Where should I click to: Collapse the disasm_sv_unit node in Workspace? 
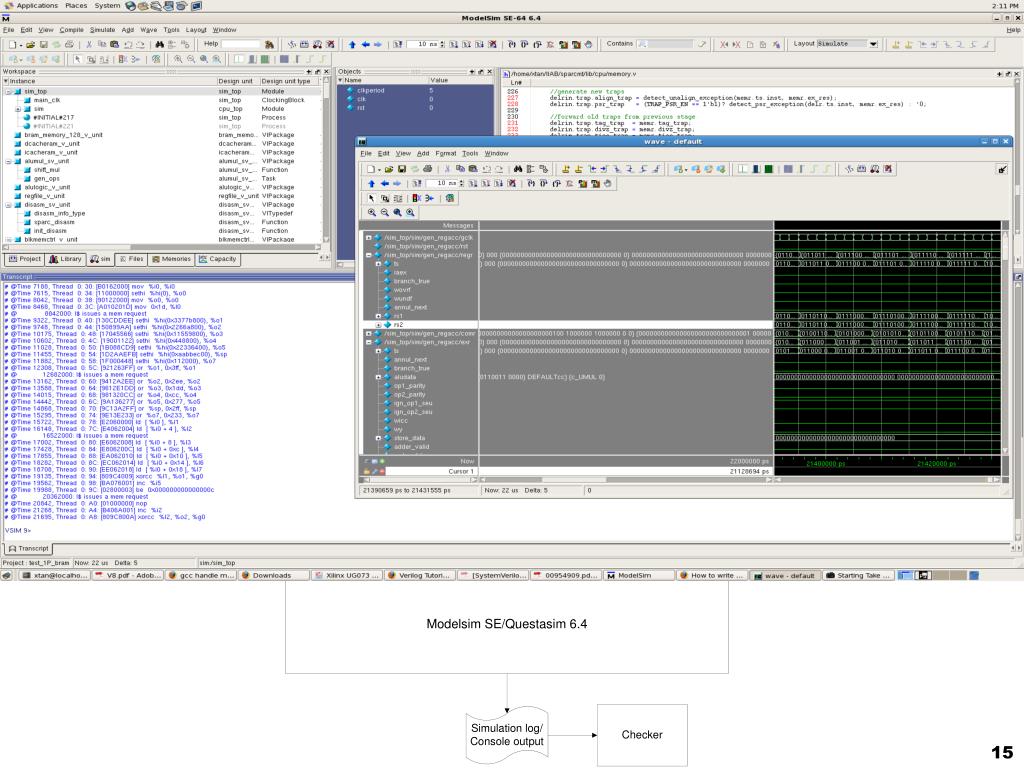[x=9, y=205]
